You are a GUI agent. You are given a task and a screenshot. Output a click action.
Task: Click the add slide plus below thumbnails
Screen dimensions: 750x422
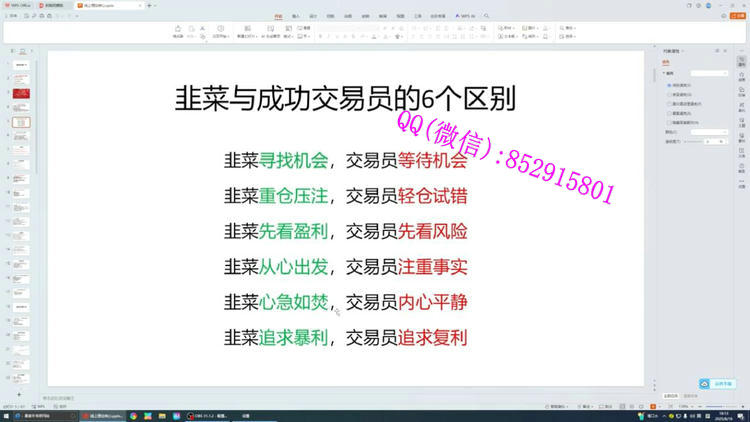(20, 394)
